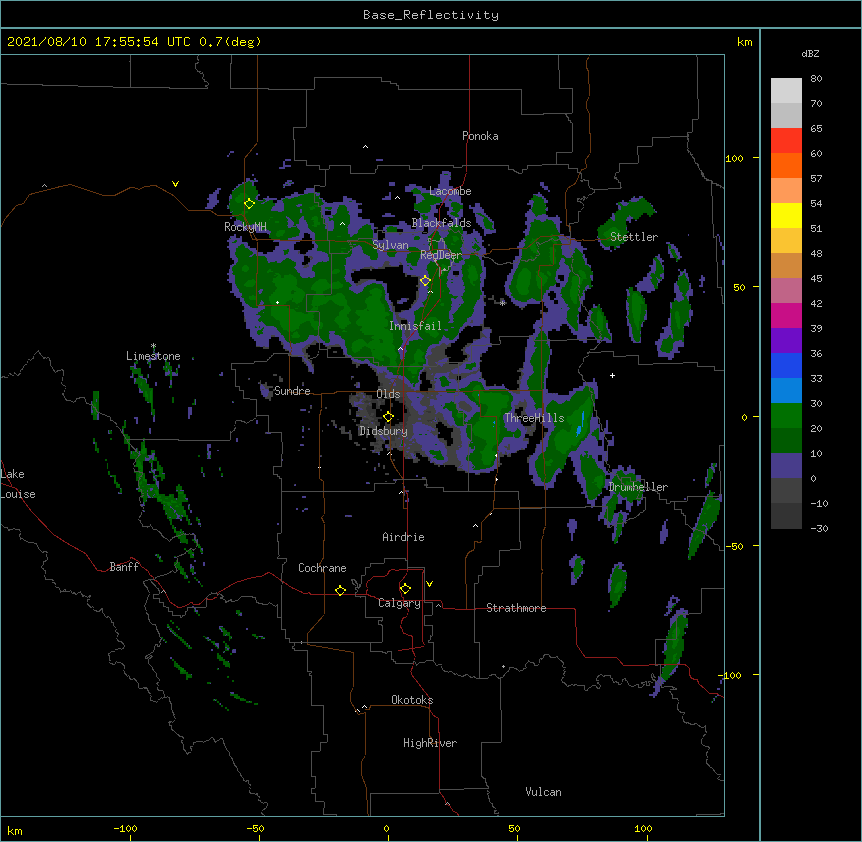
Task: Pick the yellow 54-51 dBZ legend color
Action: coord(786,215)
